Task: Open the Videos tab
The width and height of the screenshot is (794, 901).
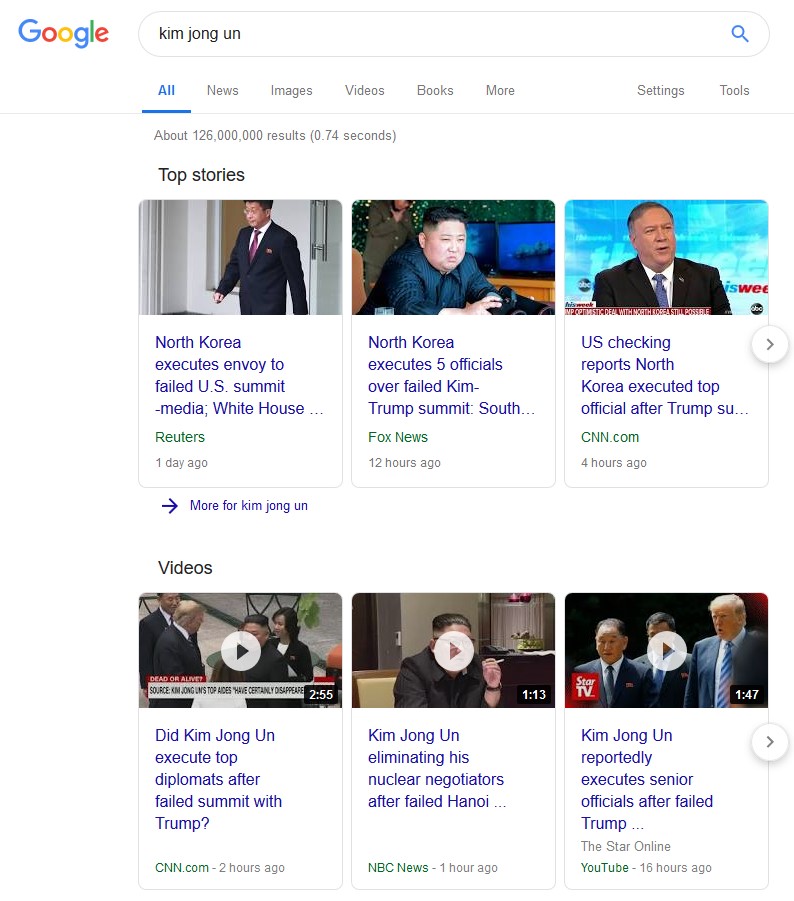Action: pyautogui.click(x=364, y=90)
